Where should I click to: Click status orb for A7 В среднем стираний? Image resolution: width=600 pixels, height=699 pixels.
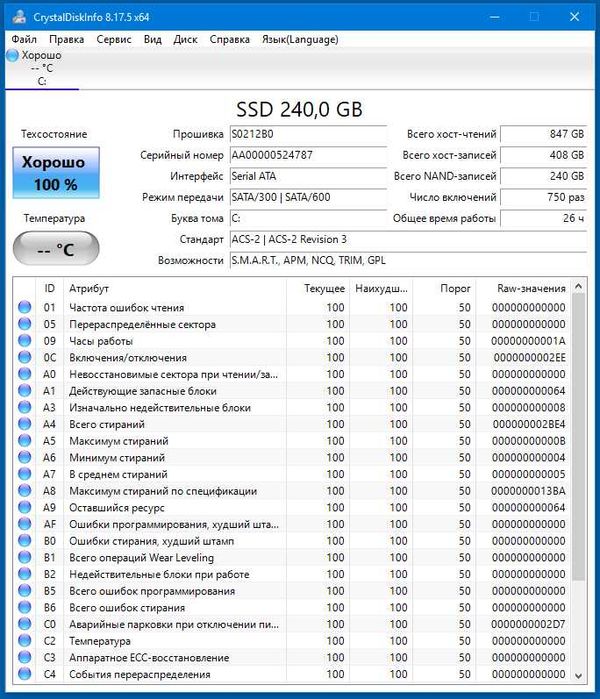pyautogui.click(x=25, y=474)
